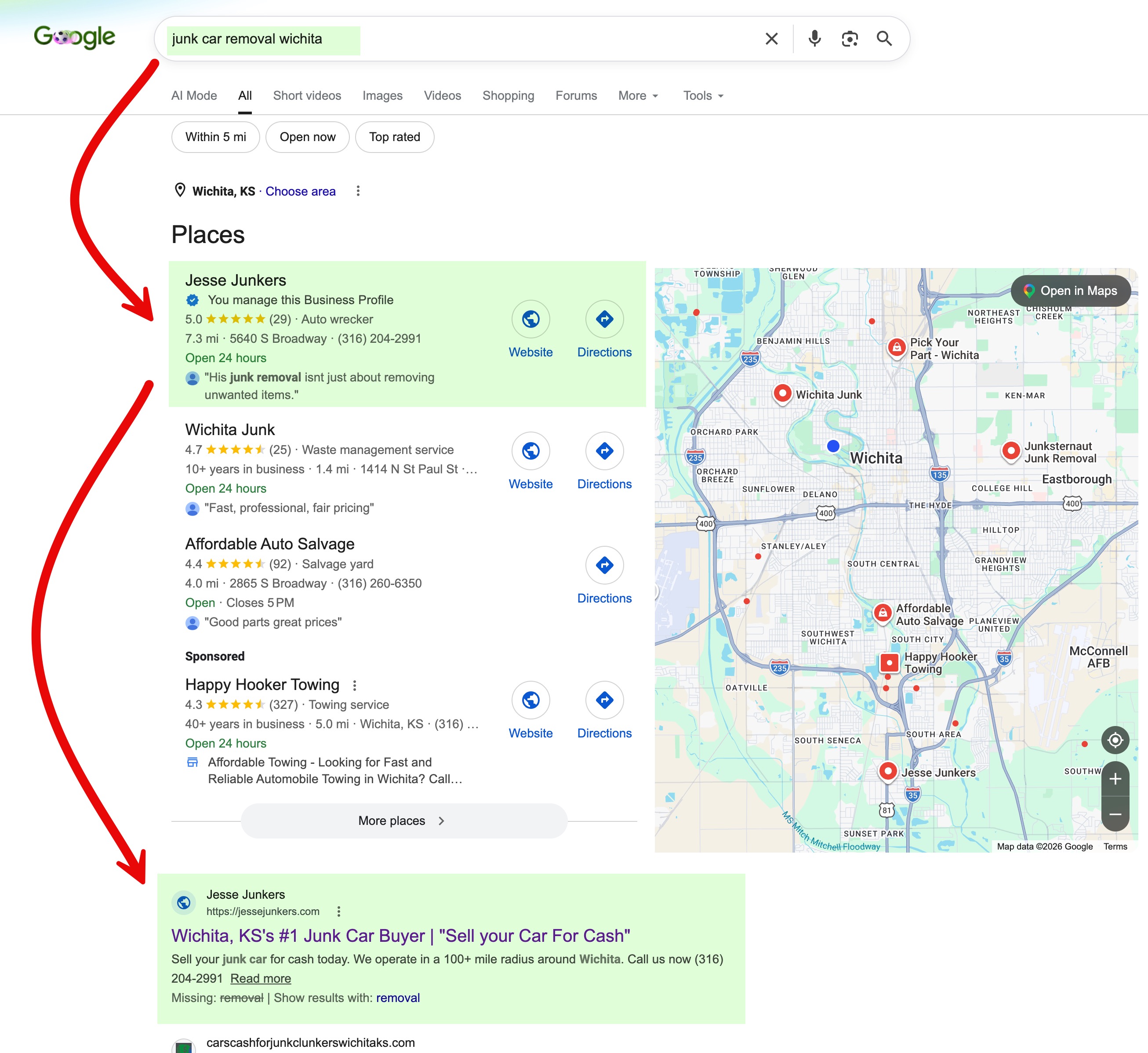
Task: Zoom in on the map with plus
Action: pos(1115,779)
